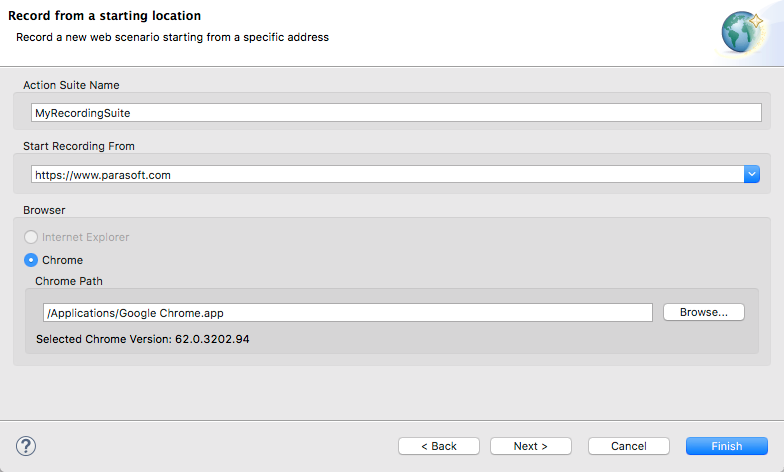Cancel the recording wizard
Screen dimensions: 784x472
(x=628, y=446)
